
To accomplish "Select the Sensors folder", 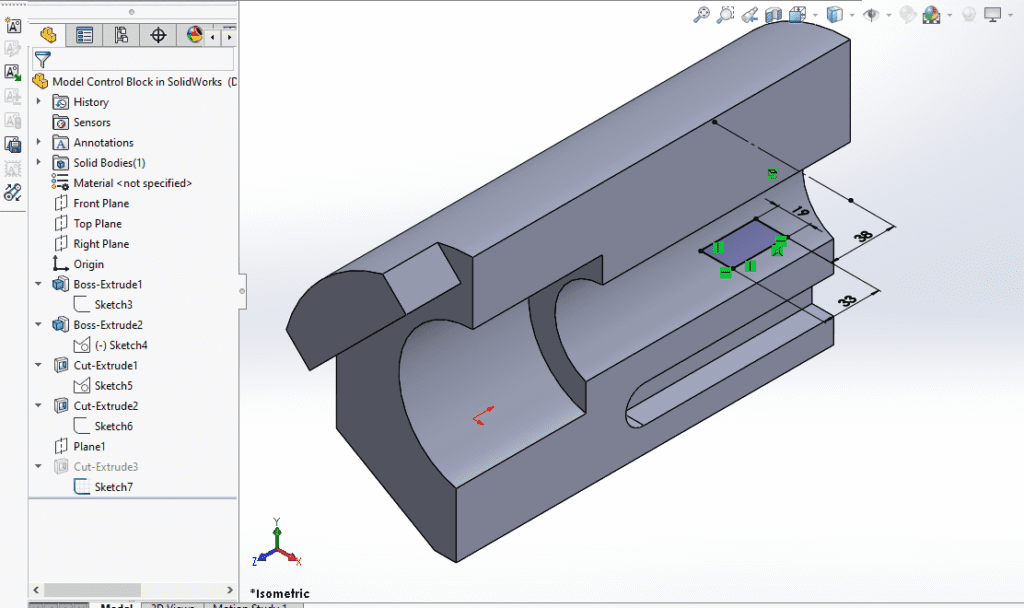I will coord(91,122).
